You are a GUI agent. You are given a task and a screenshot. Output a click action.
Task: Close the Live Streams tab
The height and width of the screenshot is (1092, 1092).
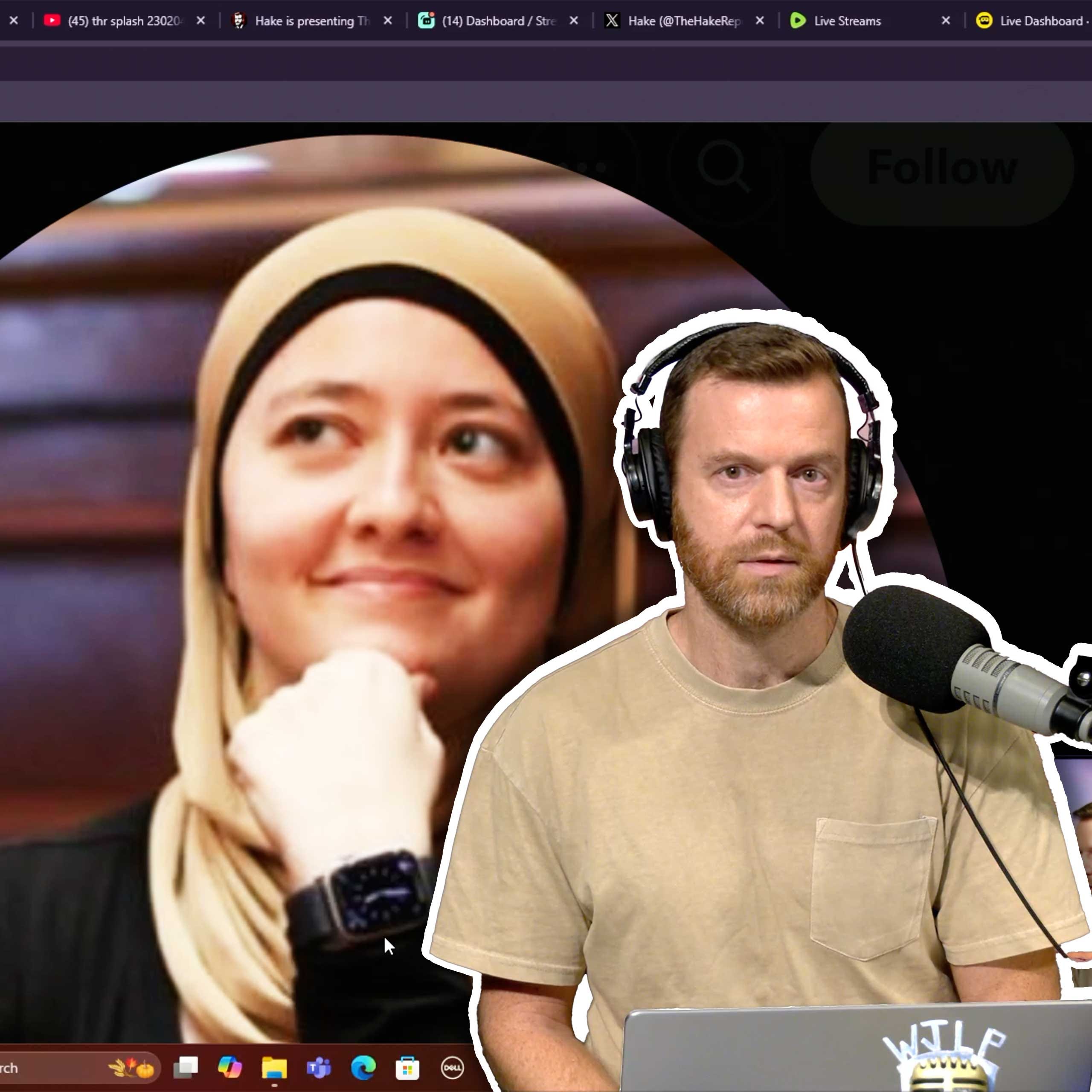pyautogui.click(x=946, y=21)
